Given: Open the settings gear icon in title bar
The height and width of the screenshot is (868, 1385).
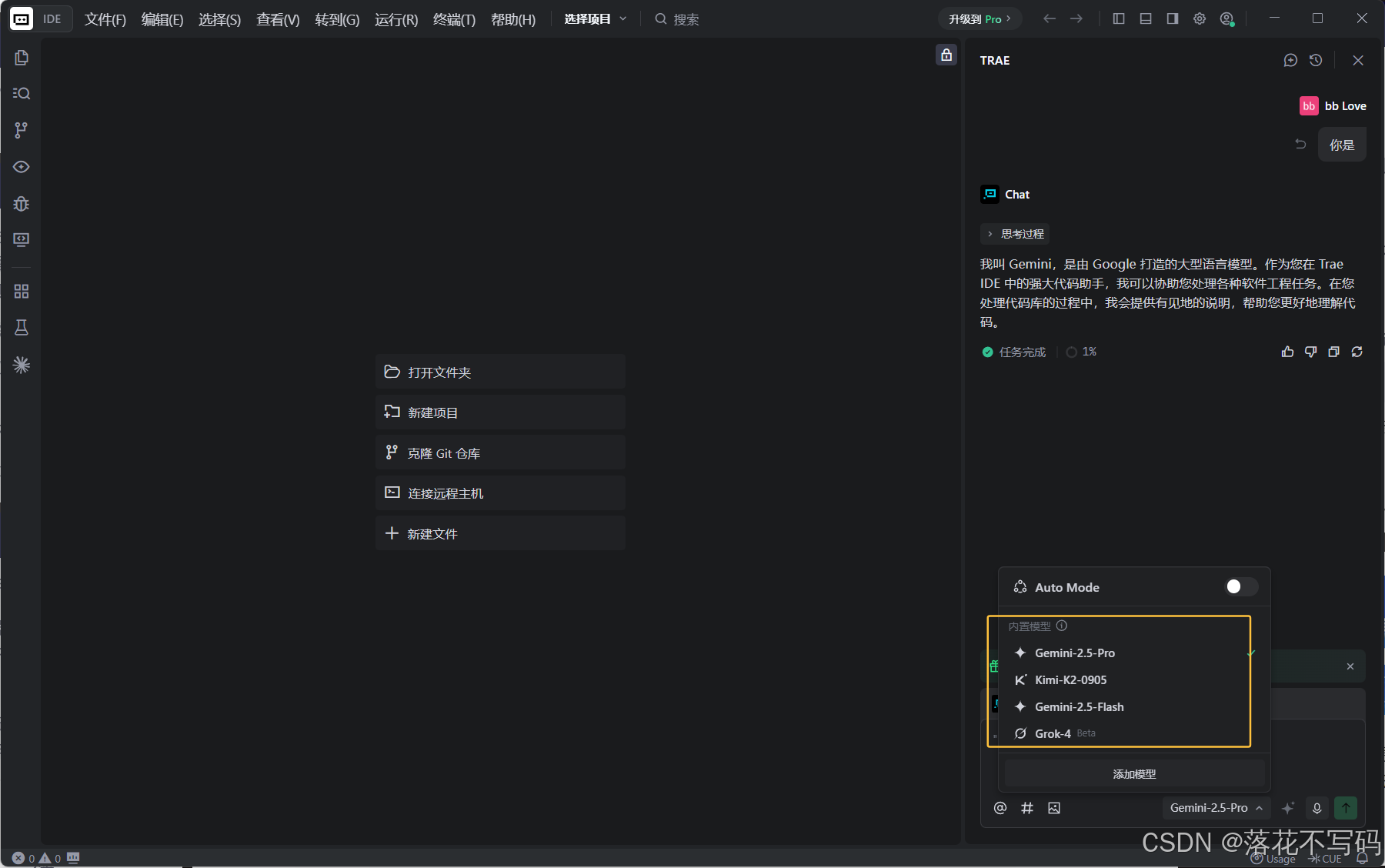Looking at the screenshot, I should tap(1200, 18).
